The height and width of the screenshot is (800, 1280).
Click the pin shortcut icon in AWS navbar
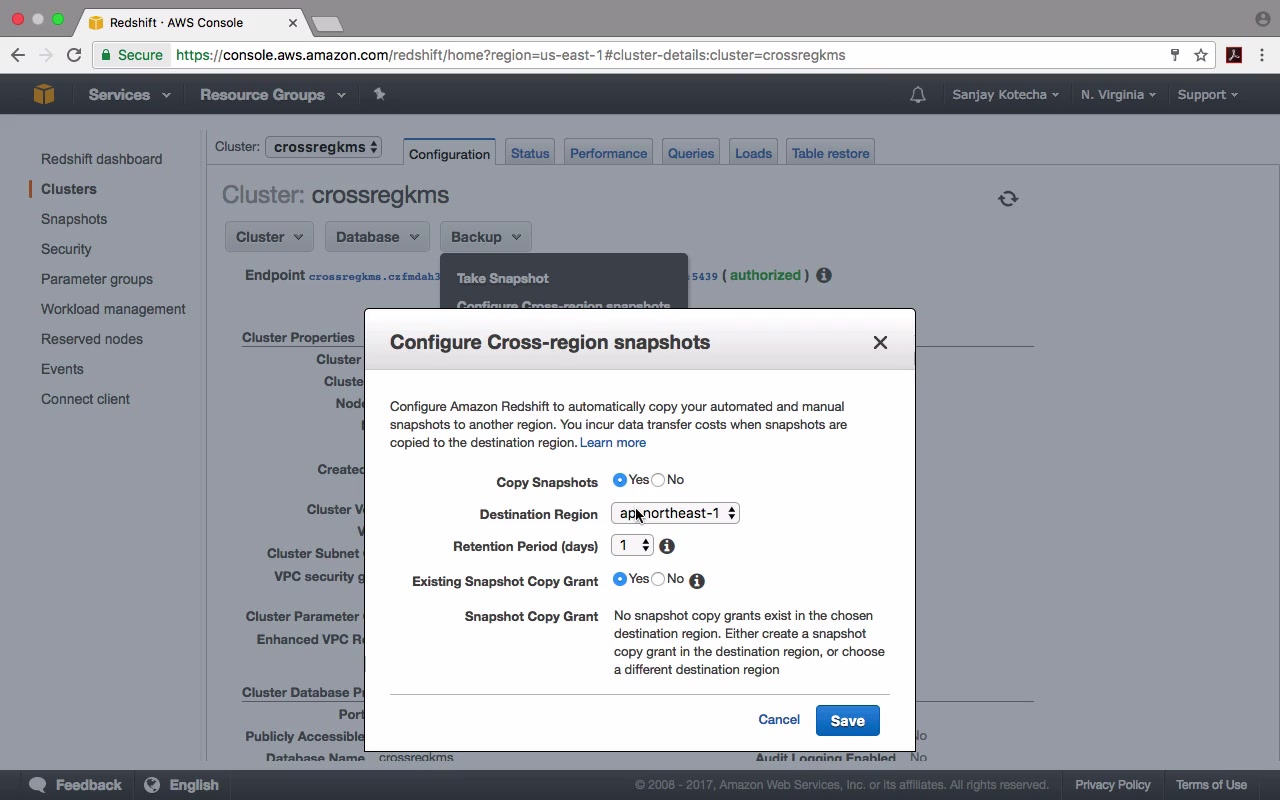[379, 94]
